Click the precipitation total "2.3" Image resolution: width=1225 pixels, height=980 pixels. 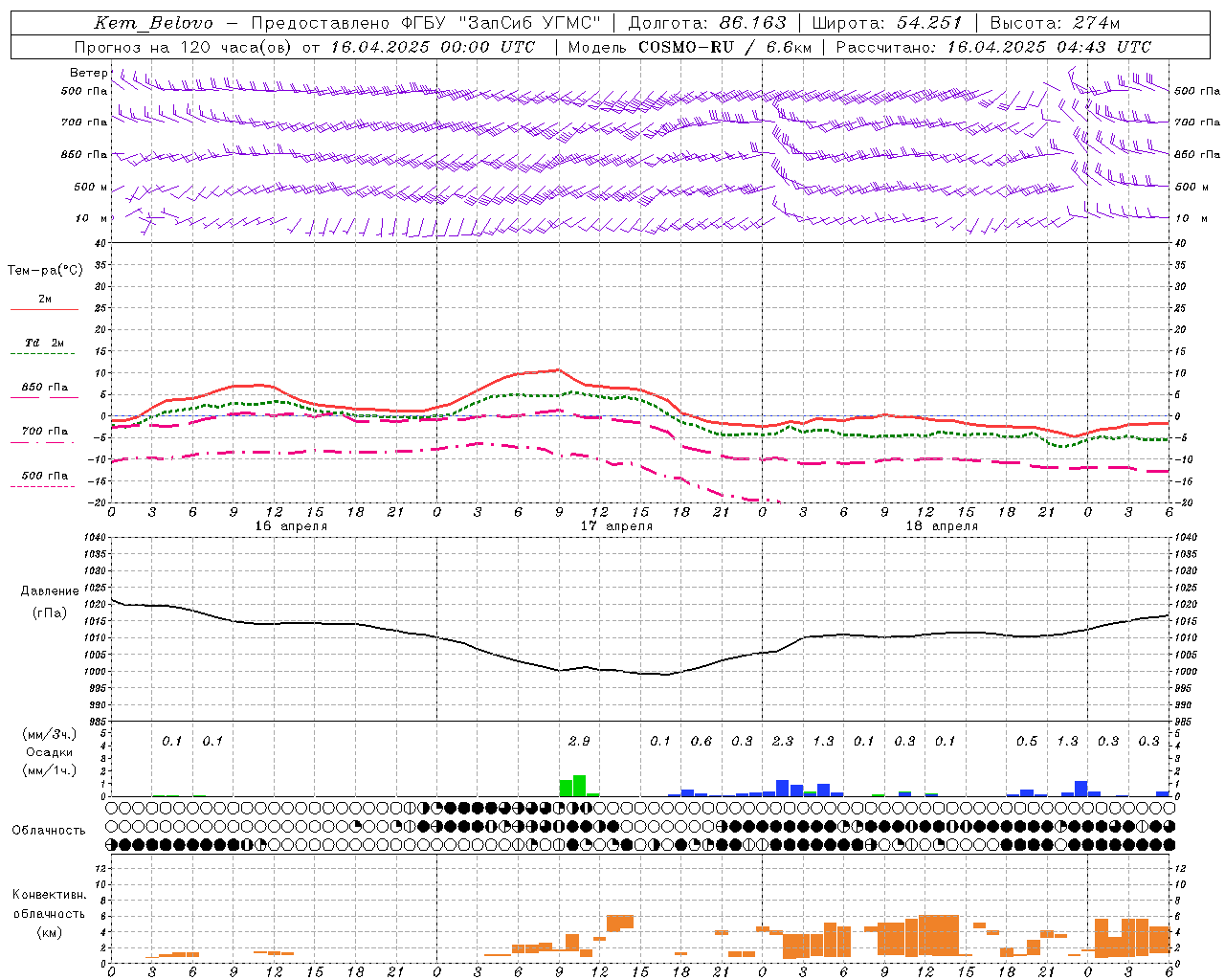point(783,742)
